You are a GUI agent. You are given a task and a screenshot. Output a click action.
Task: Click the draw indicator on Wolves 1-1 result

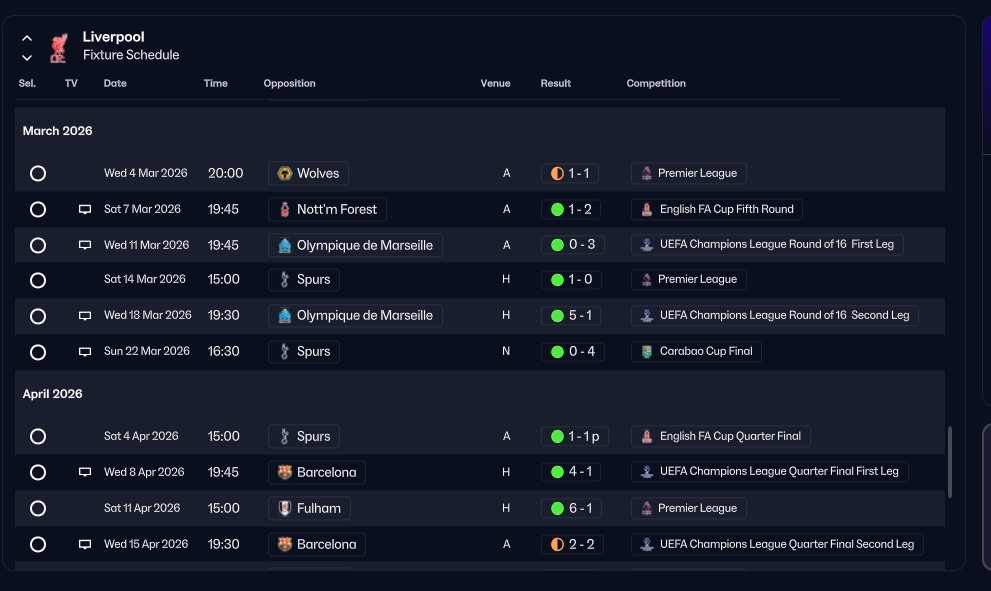pyautogui.click(x=557, y=173)
